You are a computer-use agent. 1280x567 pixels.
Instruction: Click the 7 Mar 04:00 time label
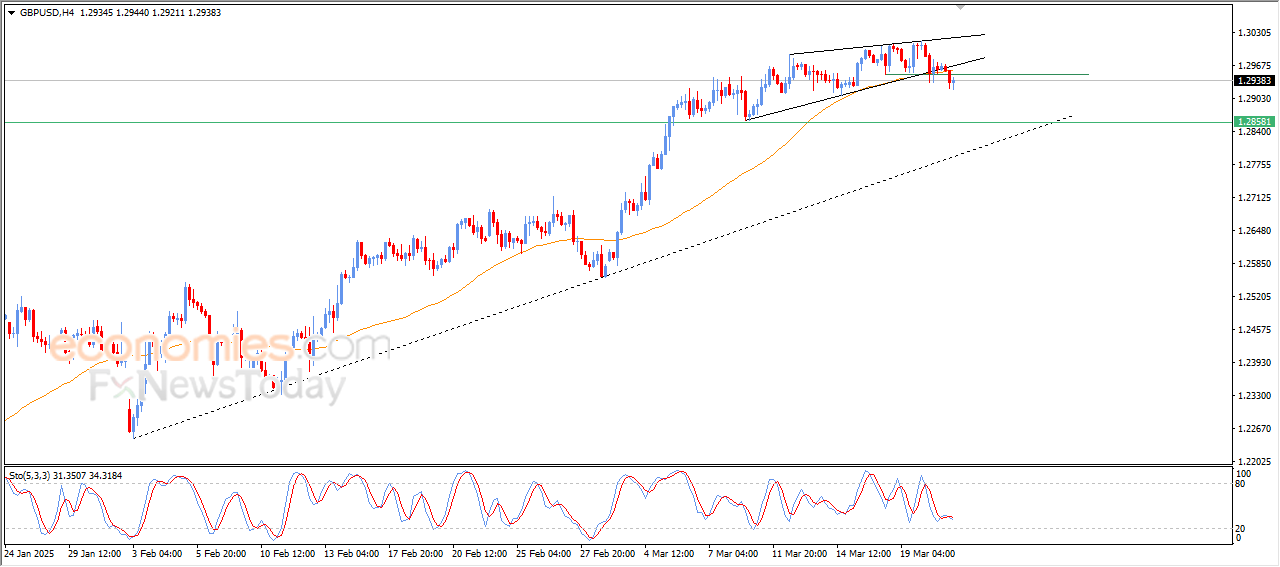click(x=733, y=552)
